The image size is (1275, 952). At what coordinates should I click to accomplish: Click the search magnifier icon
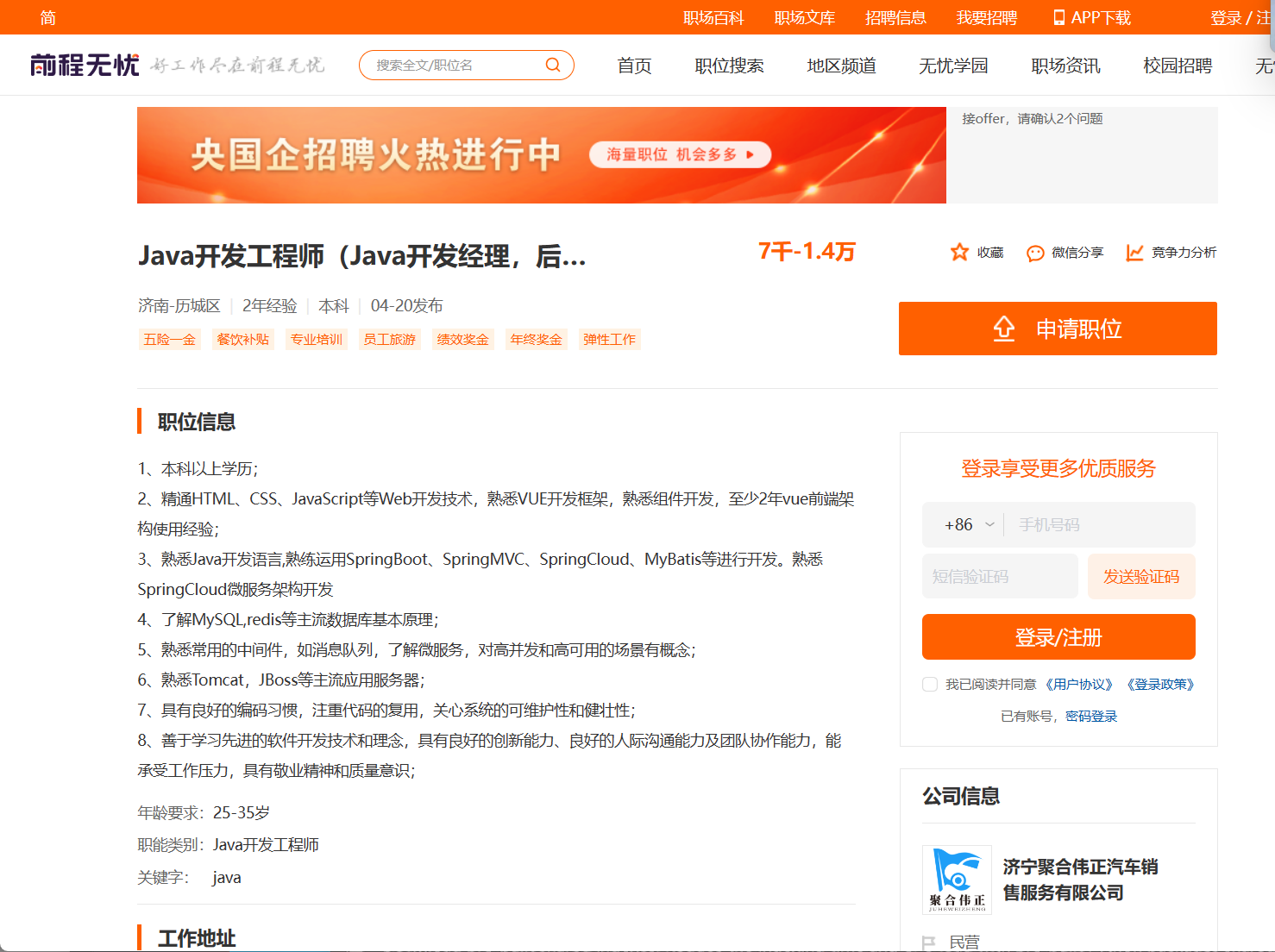click(x=552, y=65)
